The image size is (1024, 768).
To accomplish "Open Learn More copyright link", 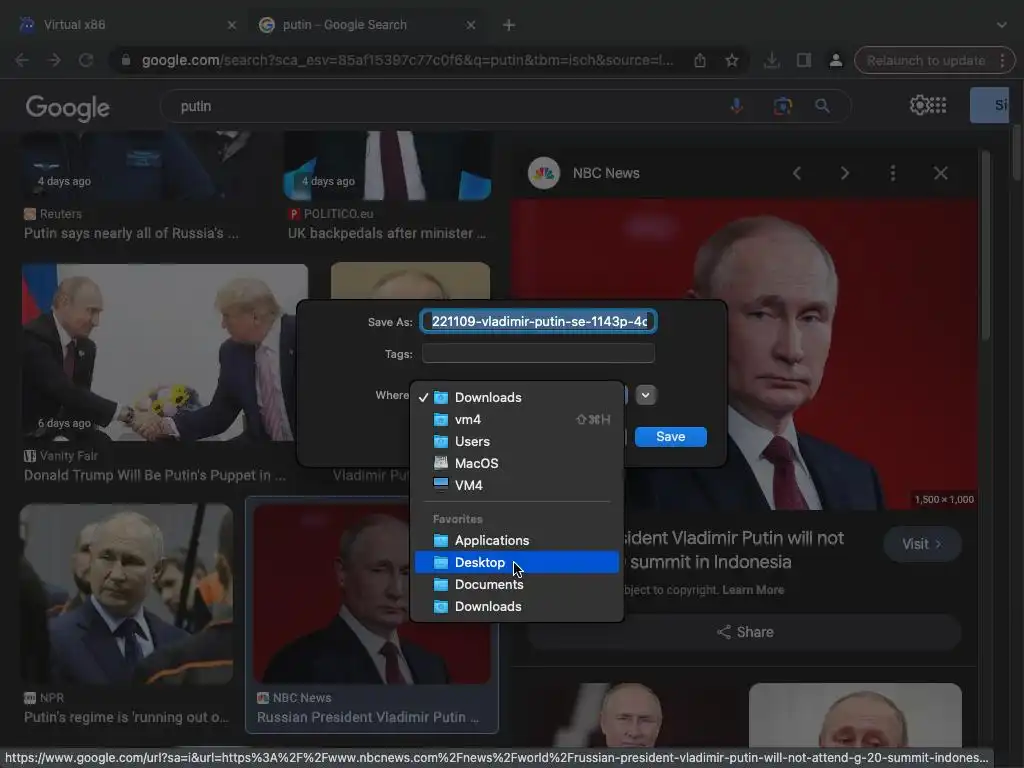I will coord(752,590).
